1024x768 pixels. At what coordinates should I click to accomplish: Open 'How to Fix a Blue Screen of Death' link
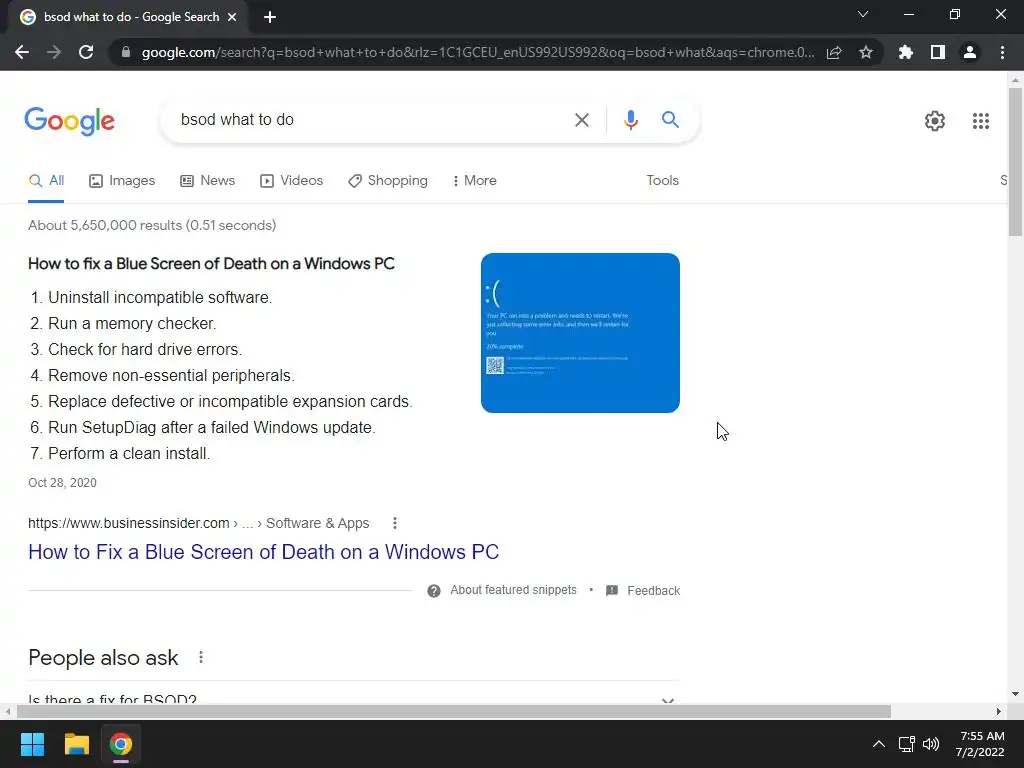coord(263,552)
